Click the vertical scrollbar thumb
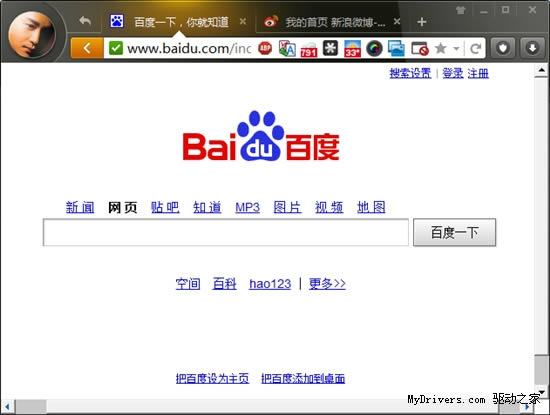 click(x=542, y=370)
